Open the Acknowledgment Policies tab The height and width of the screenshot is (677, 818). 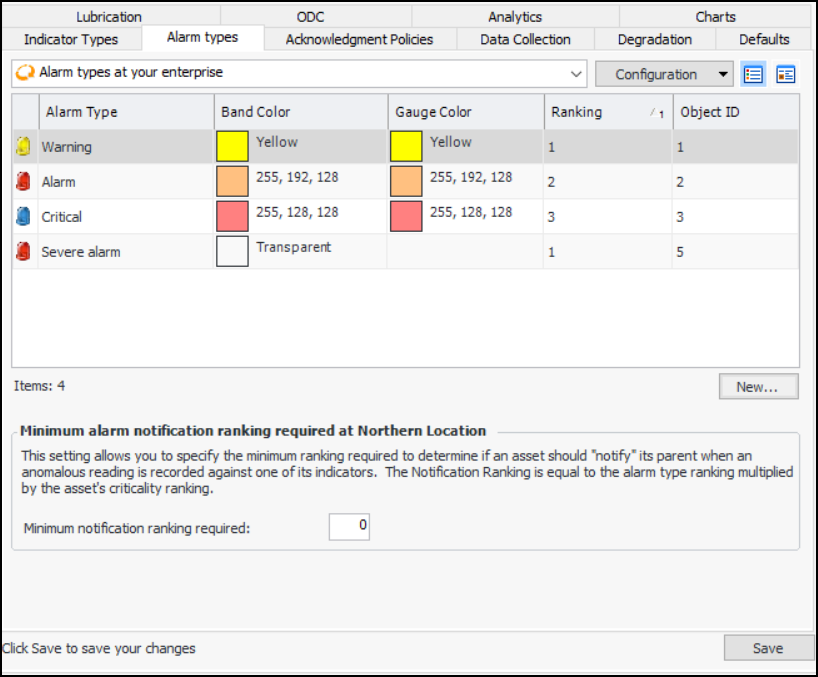[x=359, y=40]
